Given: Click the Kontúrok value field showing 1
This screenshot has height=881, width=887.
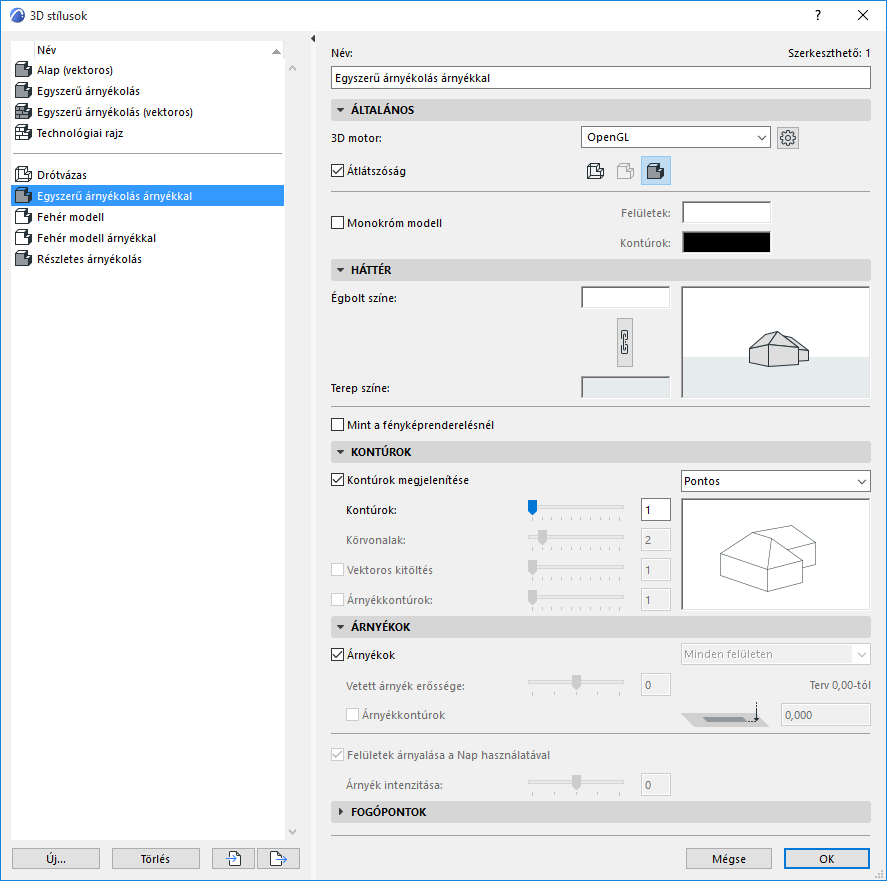Looking at the screenshot, I should [x=656, y=510].
